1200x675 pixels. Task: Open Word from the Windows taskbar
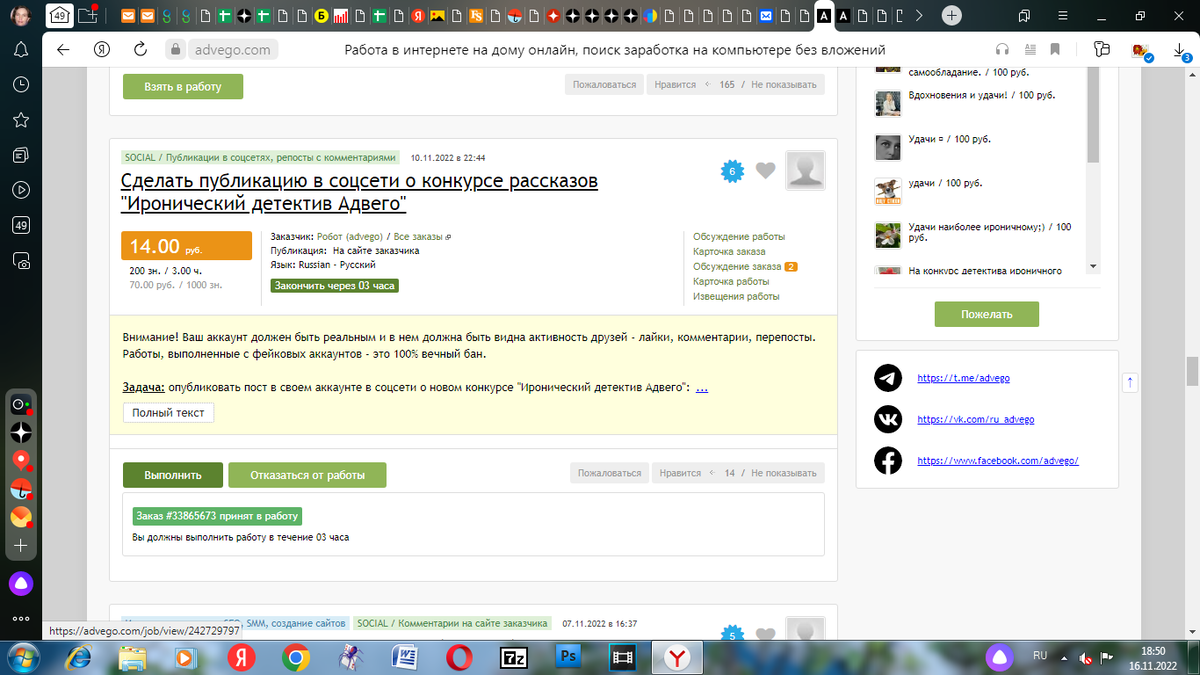click(x=405, y=657)
